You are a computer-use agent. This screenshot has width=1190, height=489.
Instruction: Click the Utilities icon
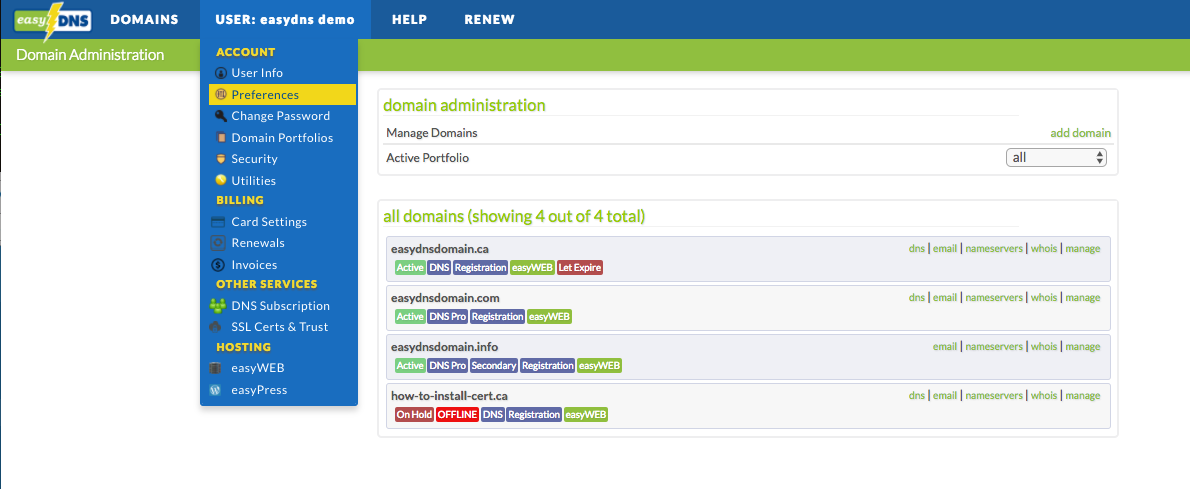(x=220, y=181)
